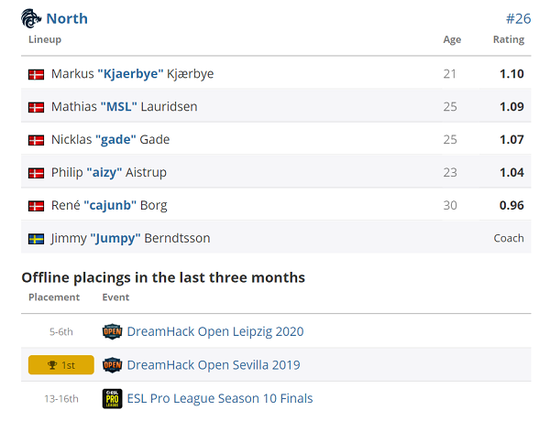The image size is (550, 421).
Task: Open aizy player profile link
Action: [104, 173]
